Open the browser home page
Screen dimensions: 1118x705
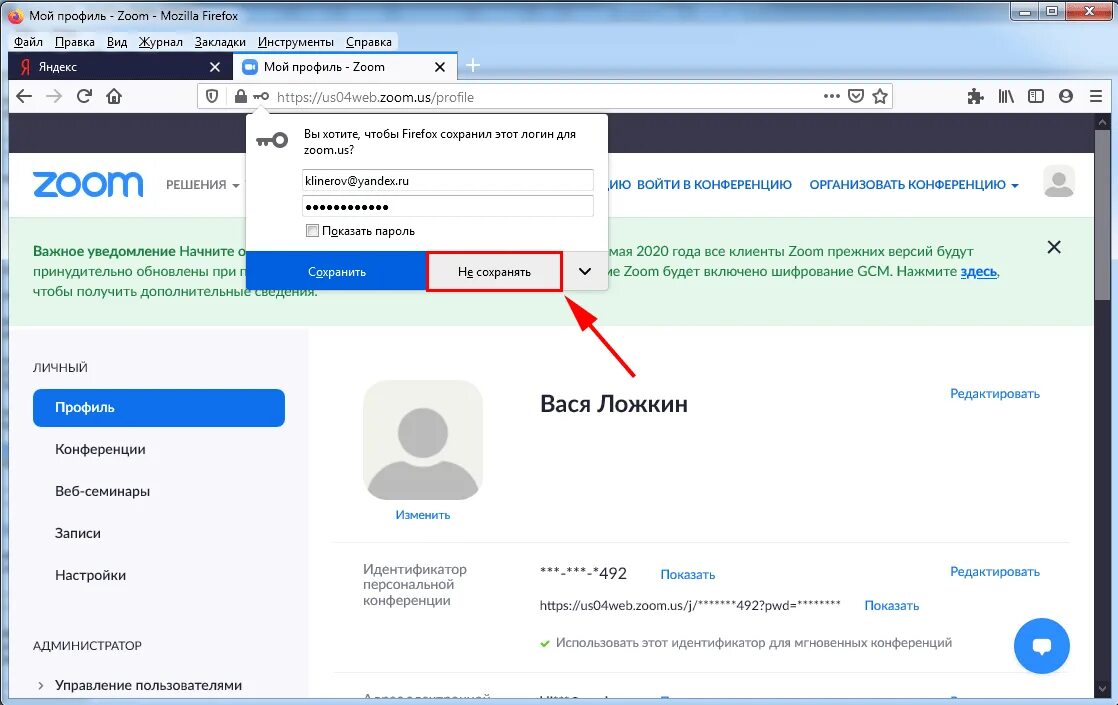pyautogui.click(x=114, y=96)
